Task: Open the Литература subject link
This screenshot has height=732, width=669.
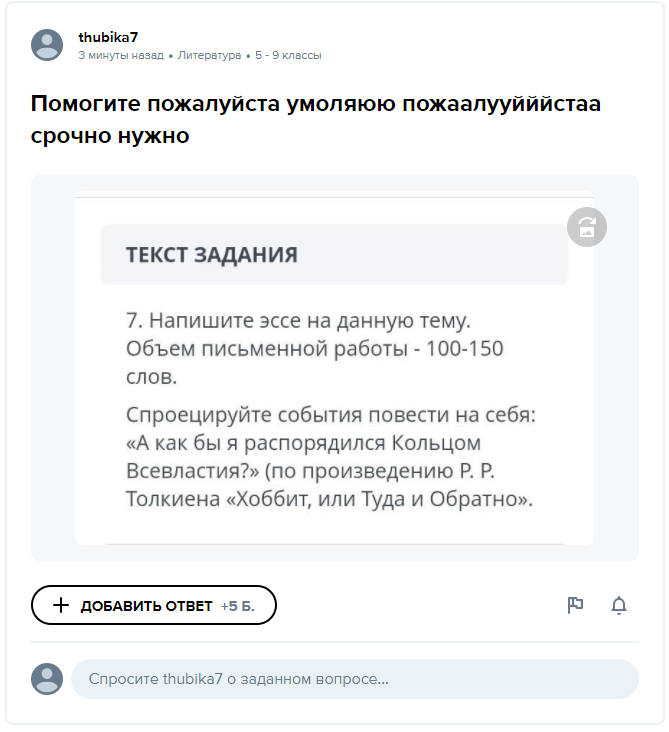Action: click(209, 56)
